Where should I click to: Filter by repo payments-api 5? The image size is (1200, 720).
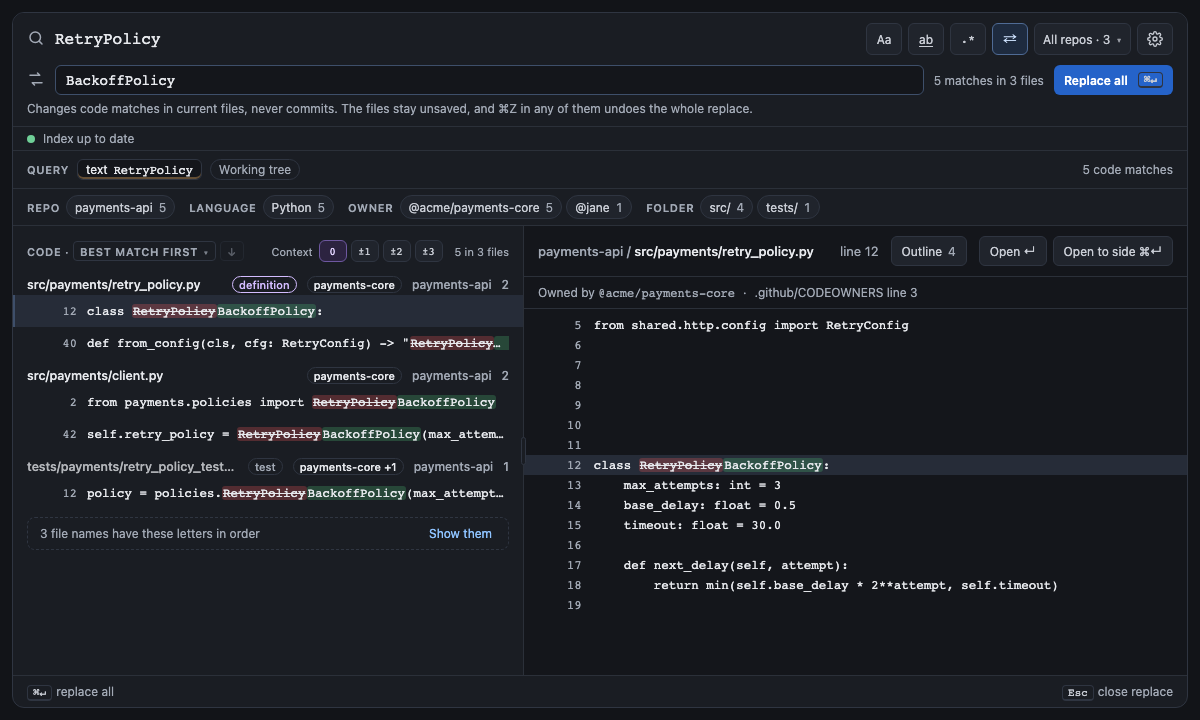121,208
